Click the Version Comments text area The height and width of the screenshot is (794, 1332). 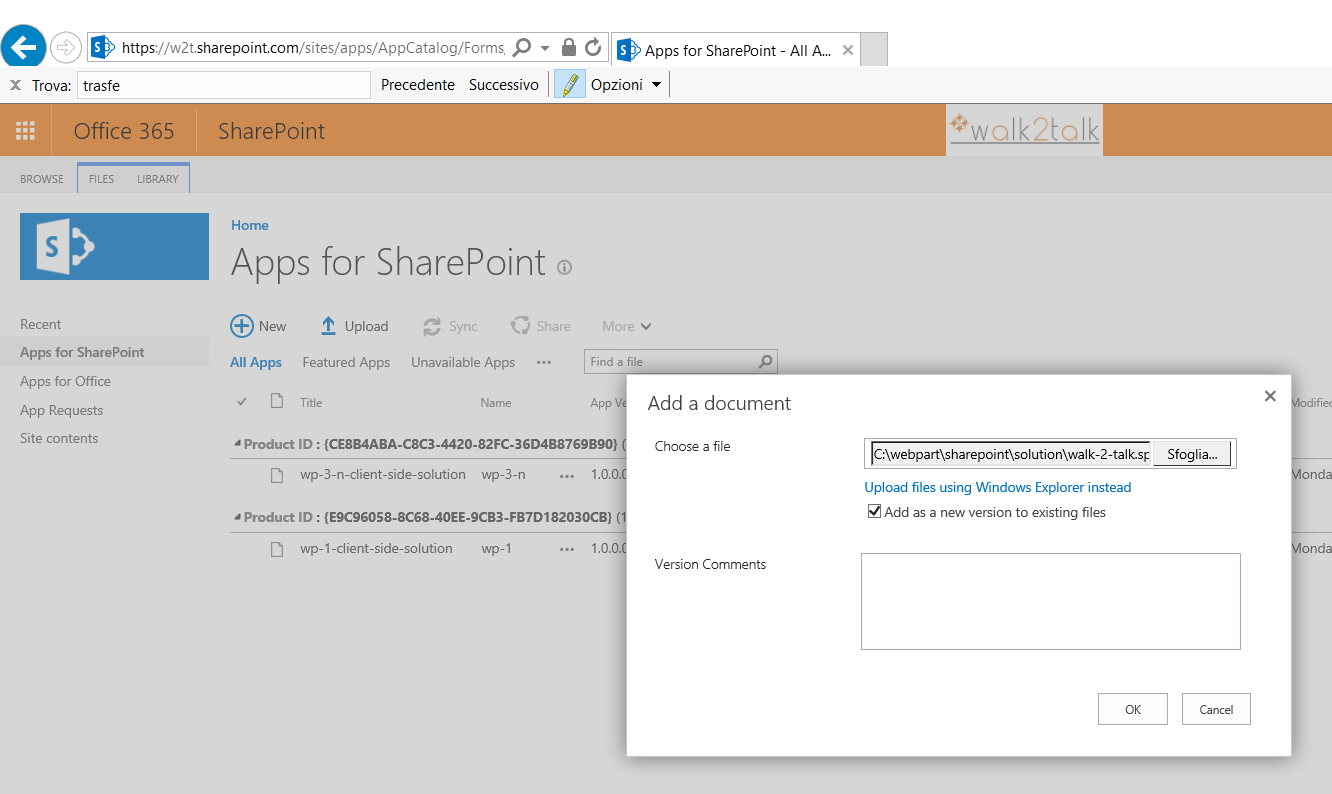1050,601
